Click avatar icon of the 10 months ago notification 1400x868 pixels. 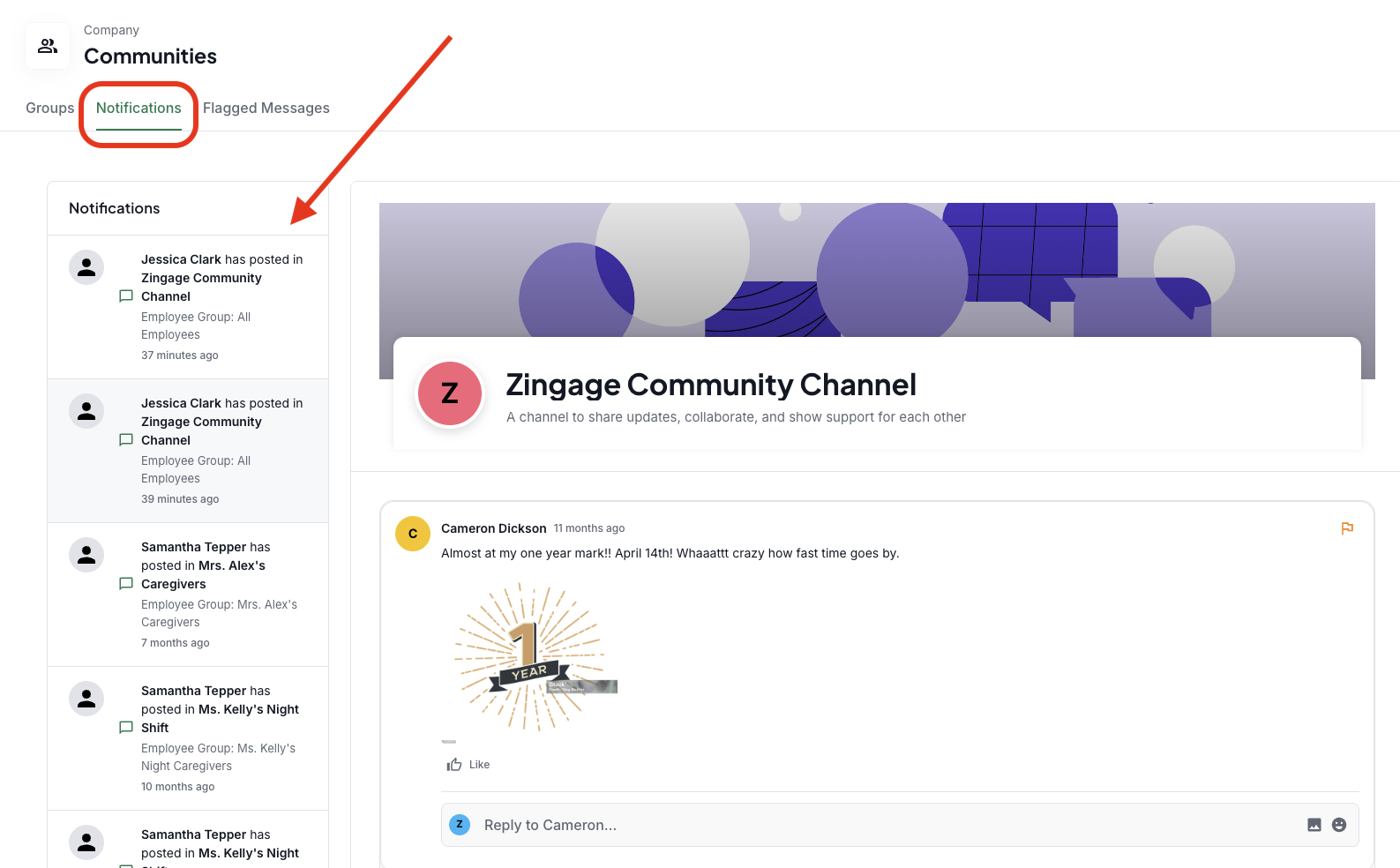tap(86, 699)
